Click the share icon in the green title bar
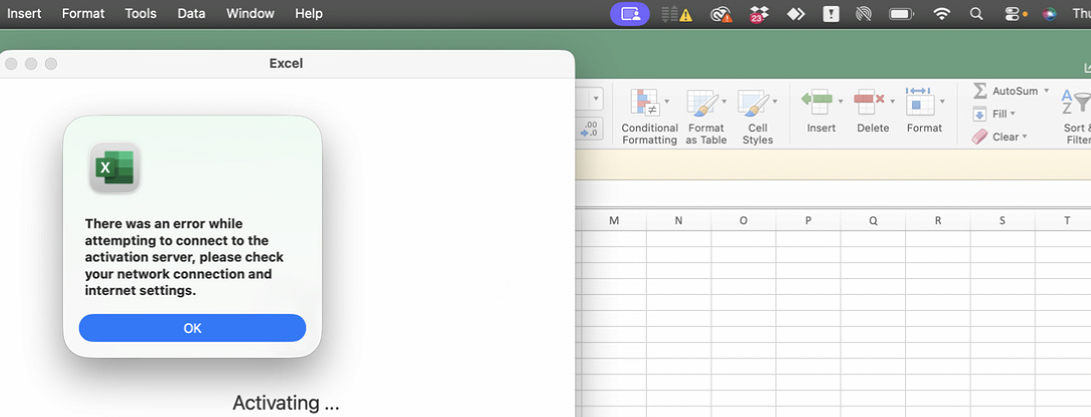The image size is (1091, 417). click(x=1088, y=68)
